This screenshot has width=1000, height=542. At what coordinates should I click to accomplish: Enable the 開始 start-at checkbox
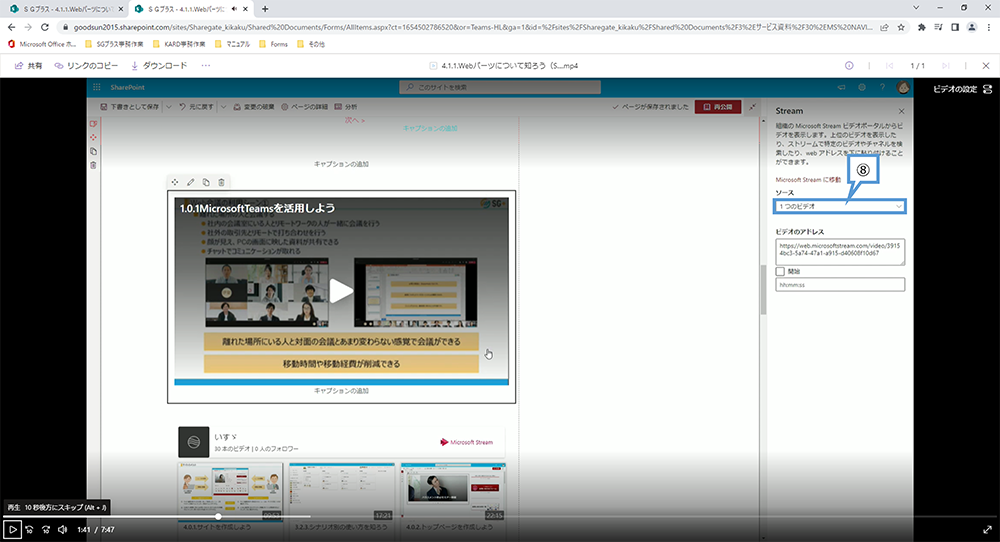click(x=780, y=272)
